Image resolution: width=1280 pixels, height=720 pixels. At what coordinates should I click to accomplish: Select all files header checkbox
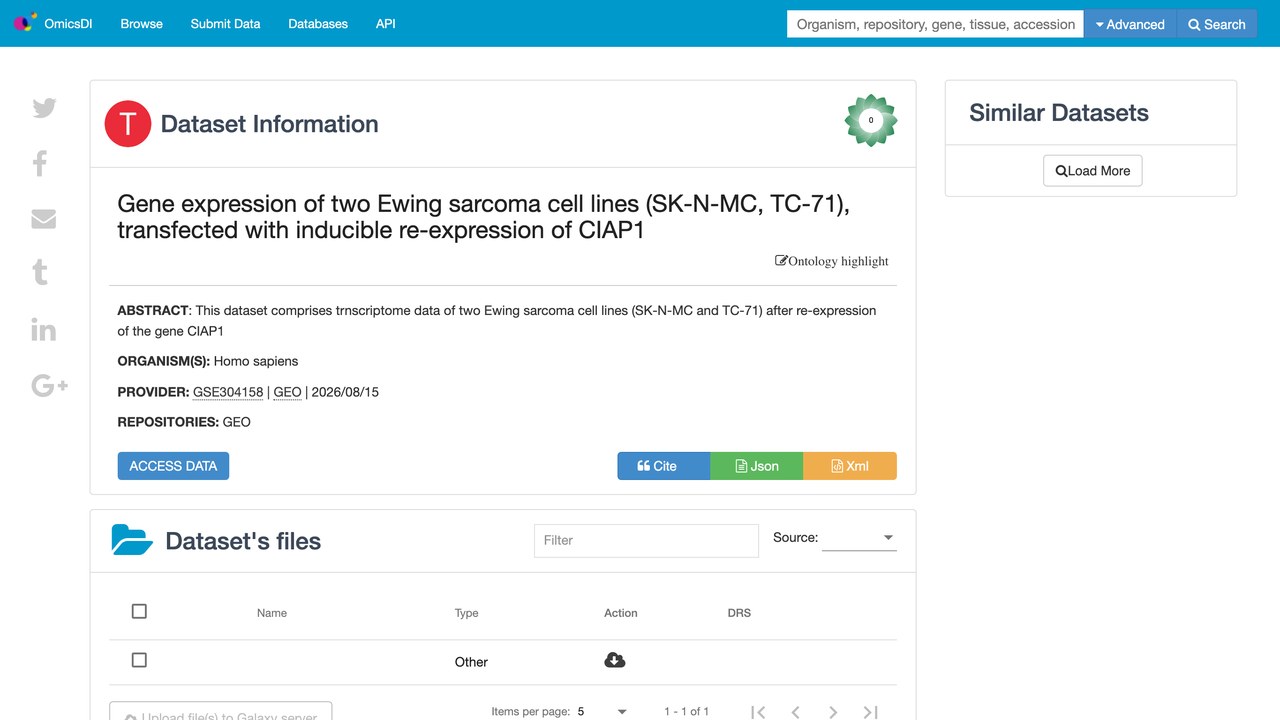(139, 611)
